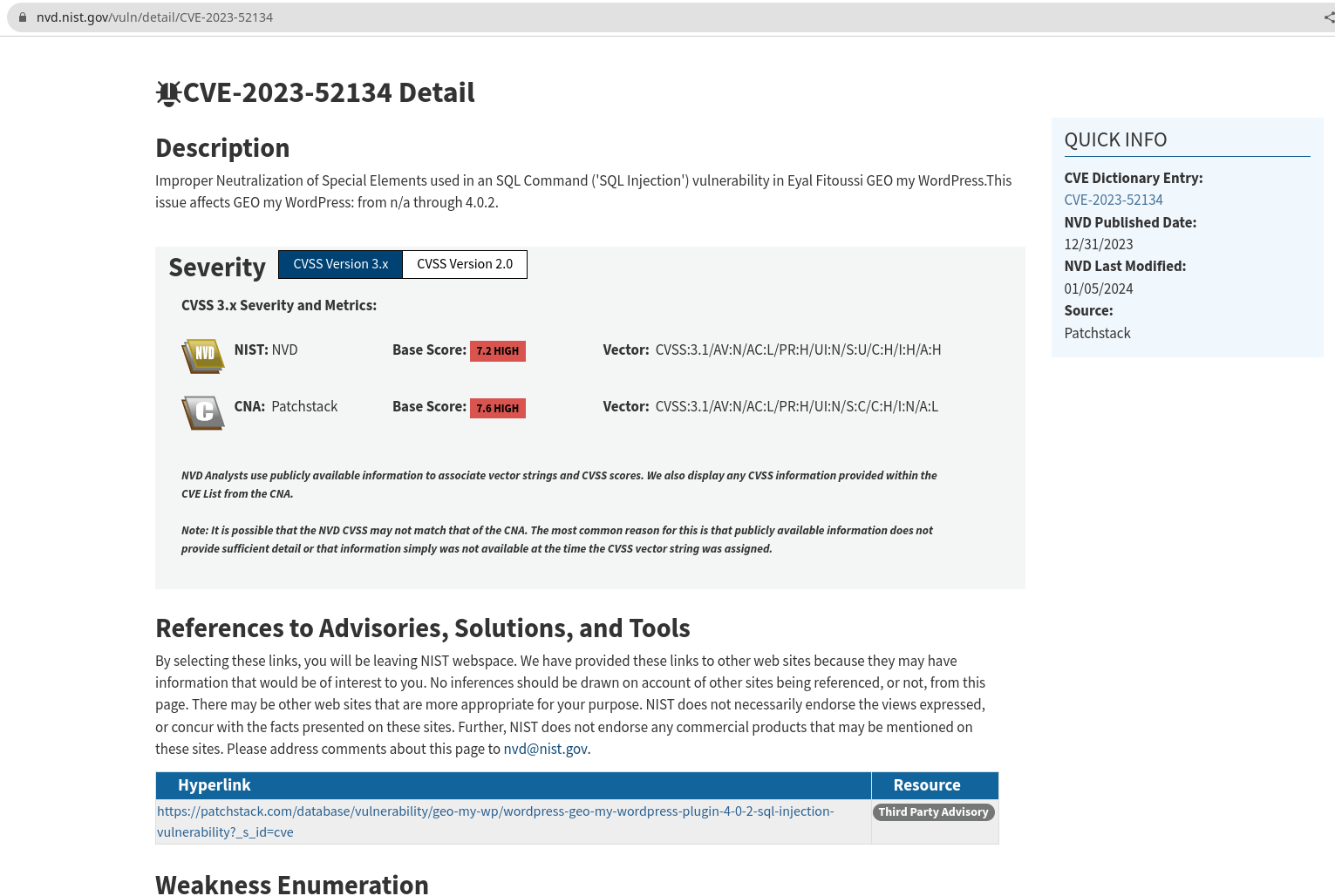The height and width of the screenshot is (896, 1335).
Task: Click the NIST NVD vector string
Action: pos(797,350)
